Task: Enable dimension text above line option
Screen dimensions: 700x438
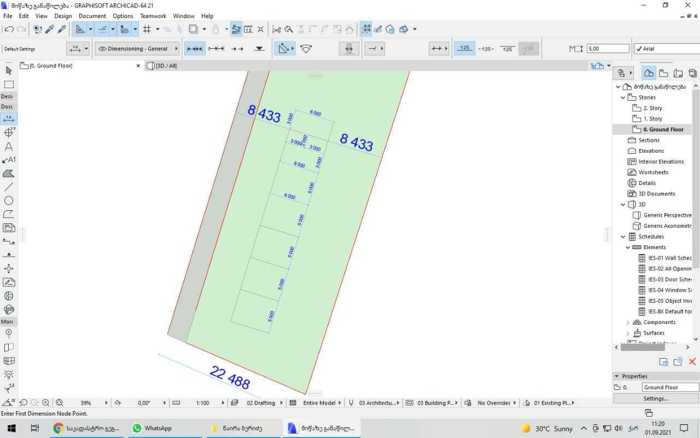Action: point(464,48)
